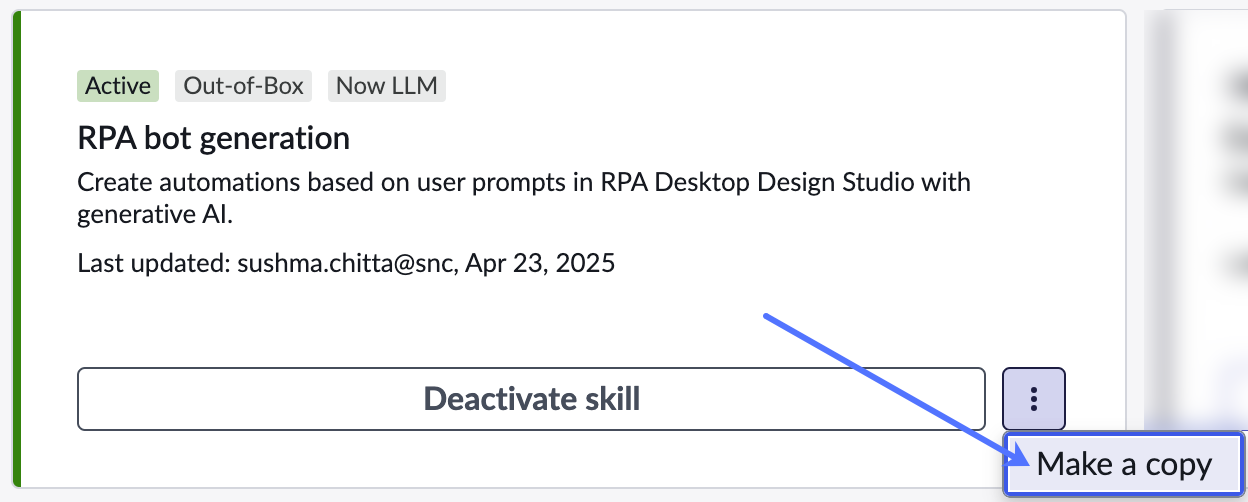
Task: Click the Out-of-Box tag
Action: coord(243,86)
